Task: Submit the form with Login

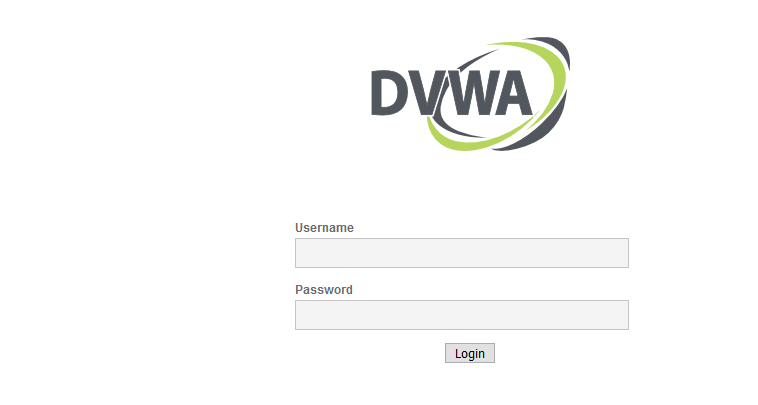Action: click(x=470, y=353)
